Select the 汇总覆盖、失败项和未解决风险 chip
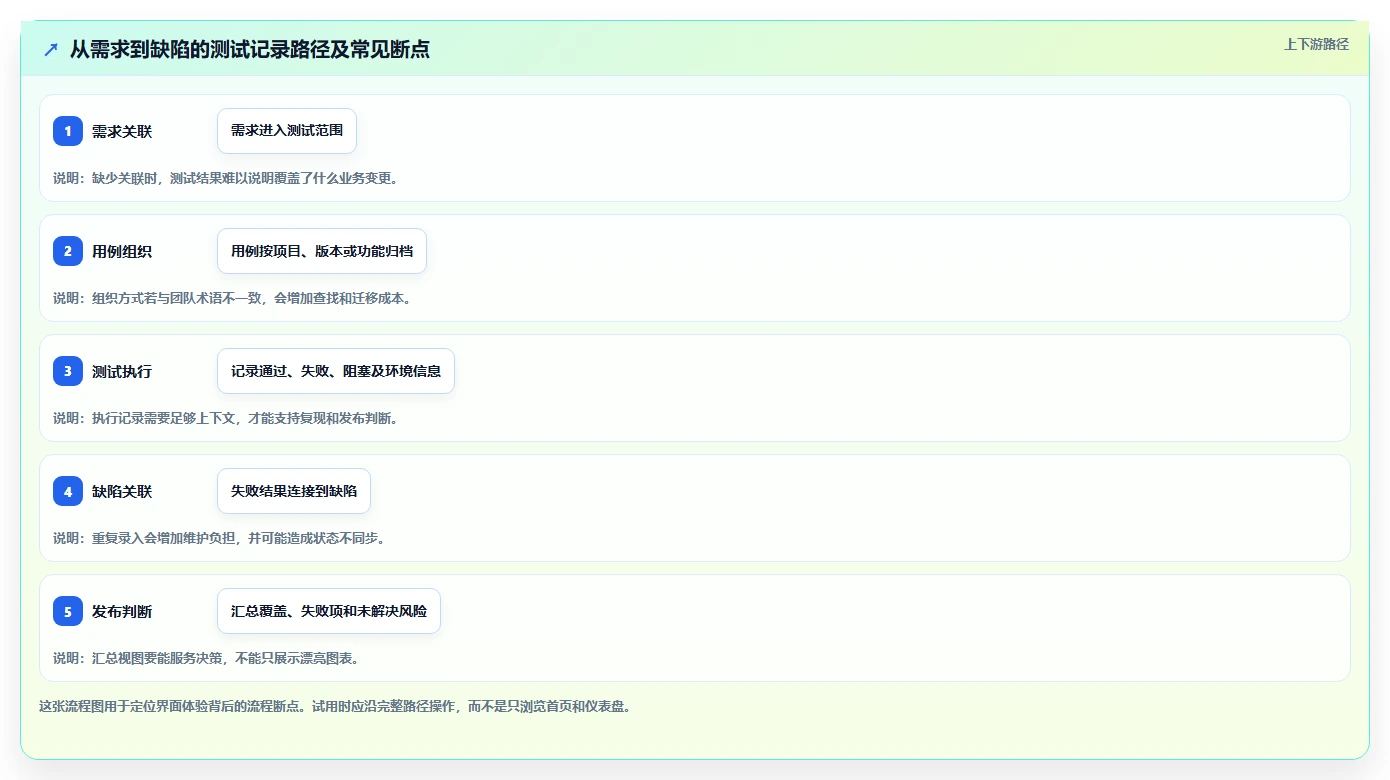The width and height of the screenshot is (1390, 780). 329,611
